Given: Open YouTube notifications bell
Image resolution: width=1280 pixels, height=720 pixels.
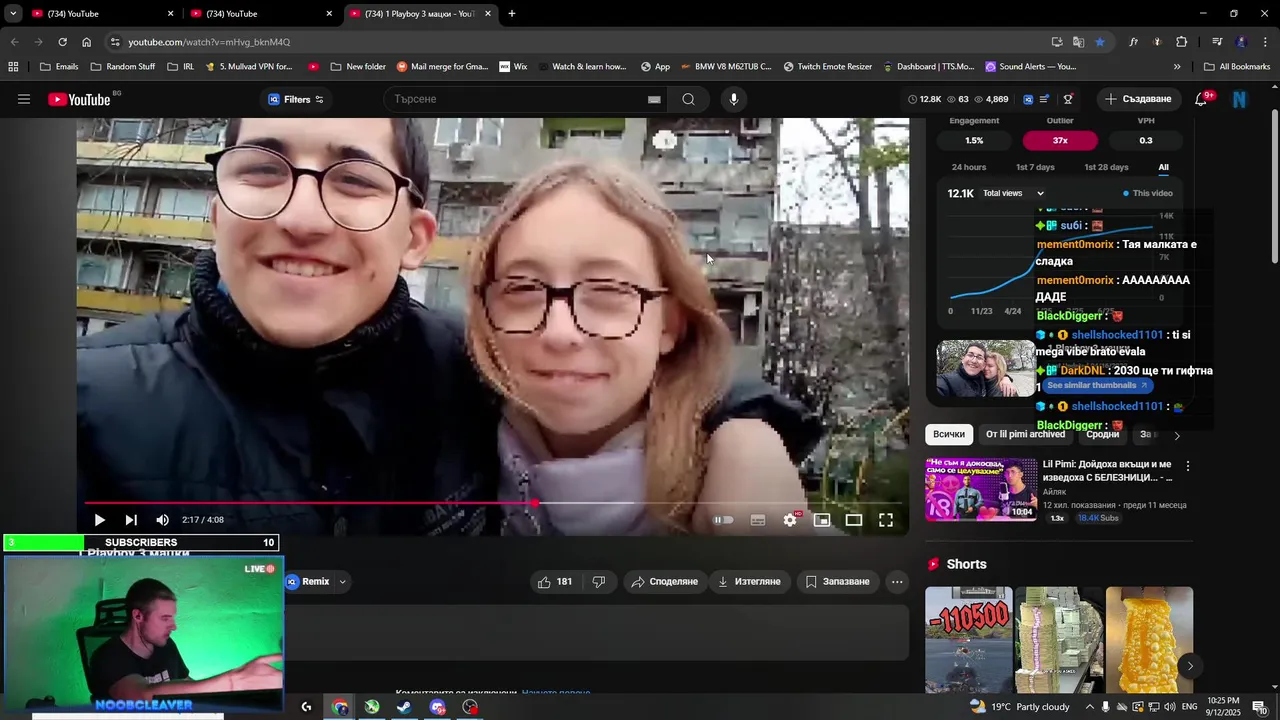Looking at the screenshot, I should pos(1201,99).
